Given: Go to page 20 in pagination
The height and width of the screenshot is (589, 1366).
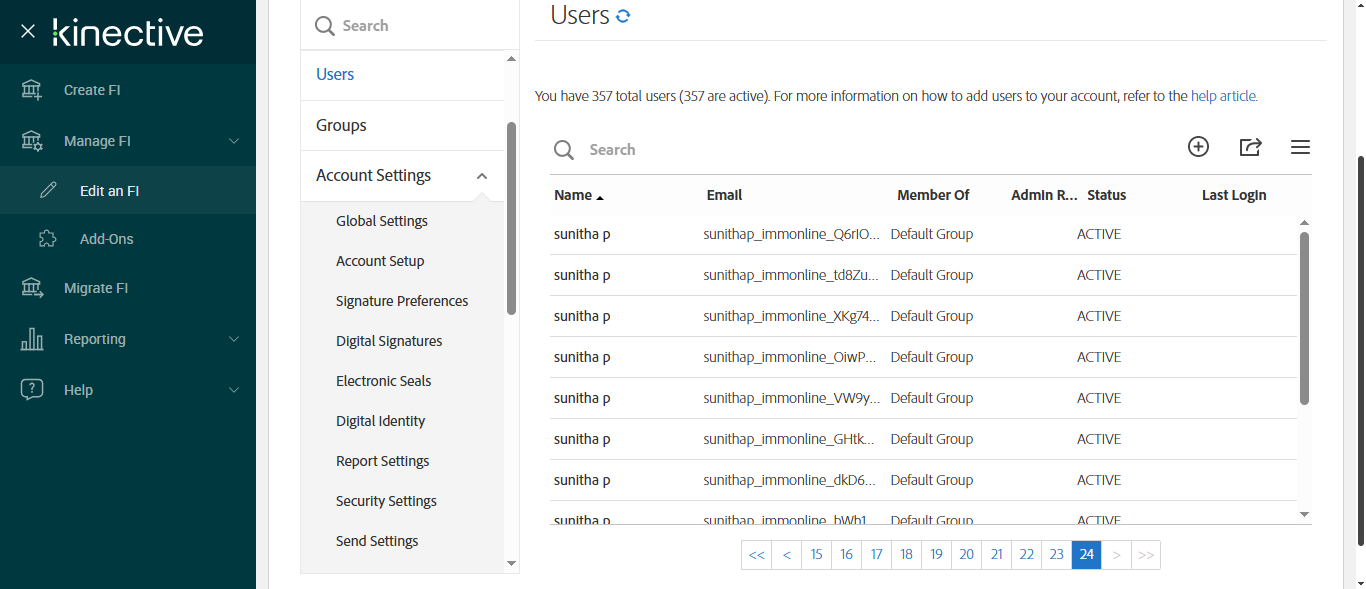Looking at the screenshot, I should point(966,555).
